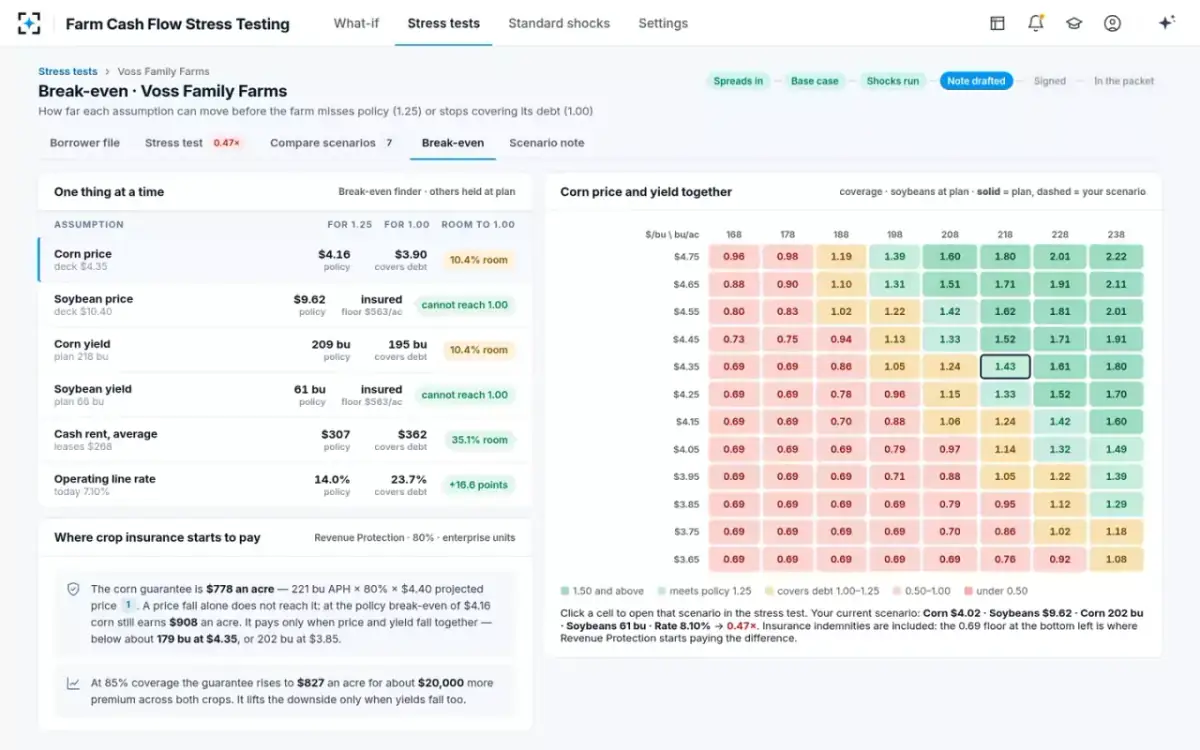Screen dimensions: 1200x750
Task: Select the Signed workflow step
Action: click(1050, 81)
